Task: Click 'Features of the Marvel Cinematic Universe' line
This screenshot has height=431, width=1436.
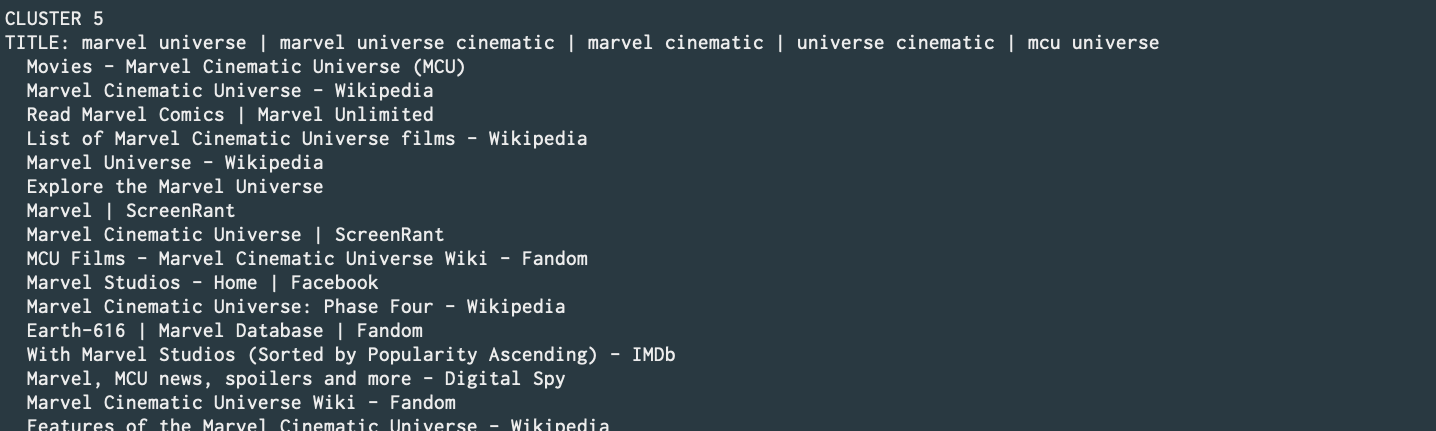Action: pos(318,425)
